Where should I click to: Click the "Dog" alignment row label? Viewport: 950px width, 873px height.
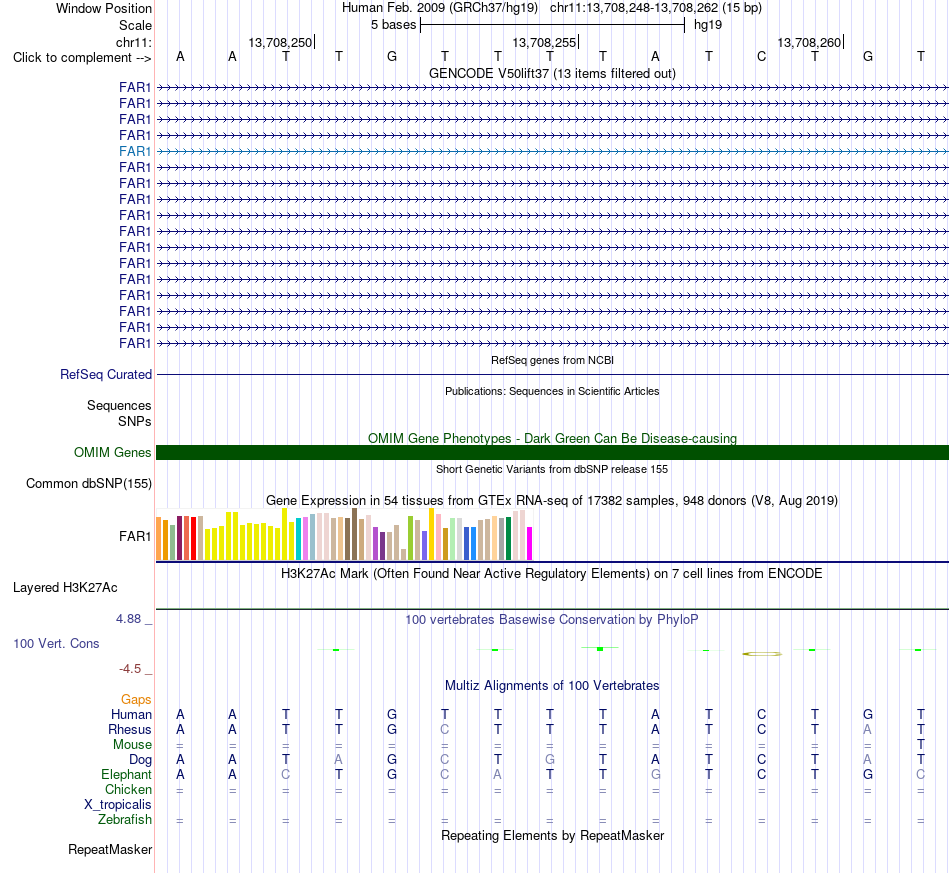pyautogui.click(x=140, y=760)
